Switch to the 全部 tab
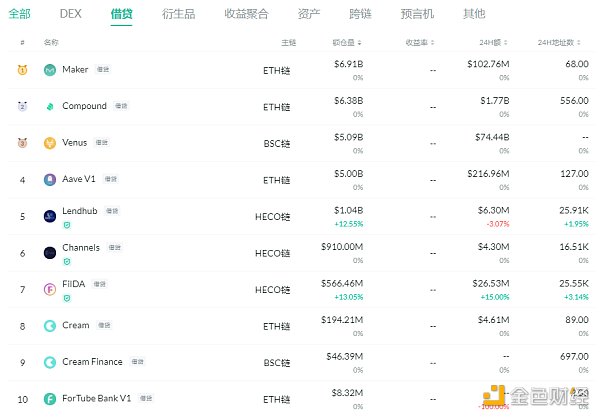600x417 pixels. 19,14
